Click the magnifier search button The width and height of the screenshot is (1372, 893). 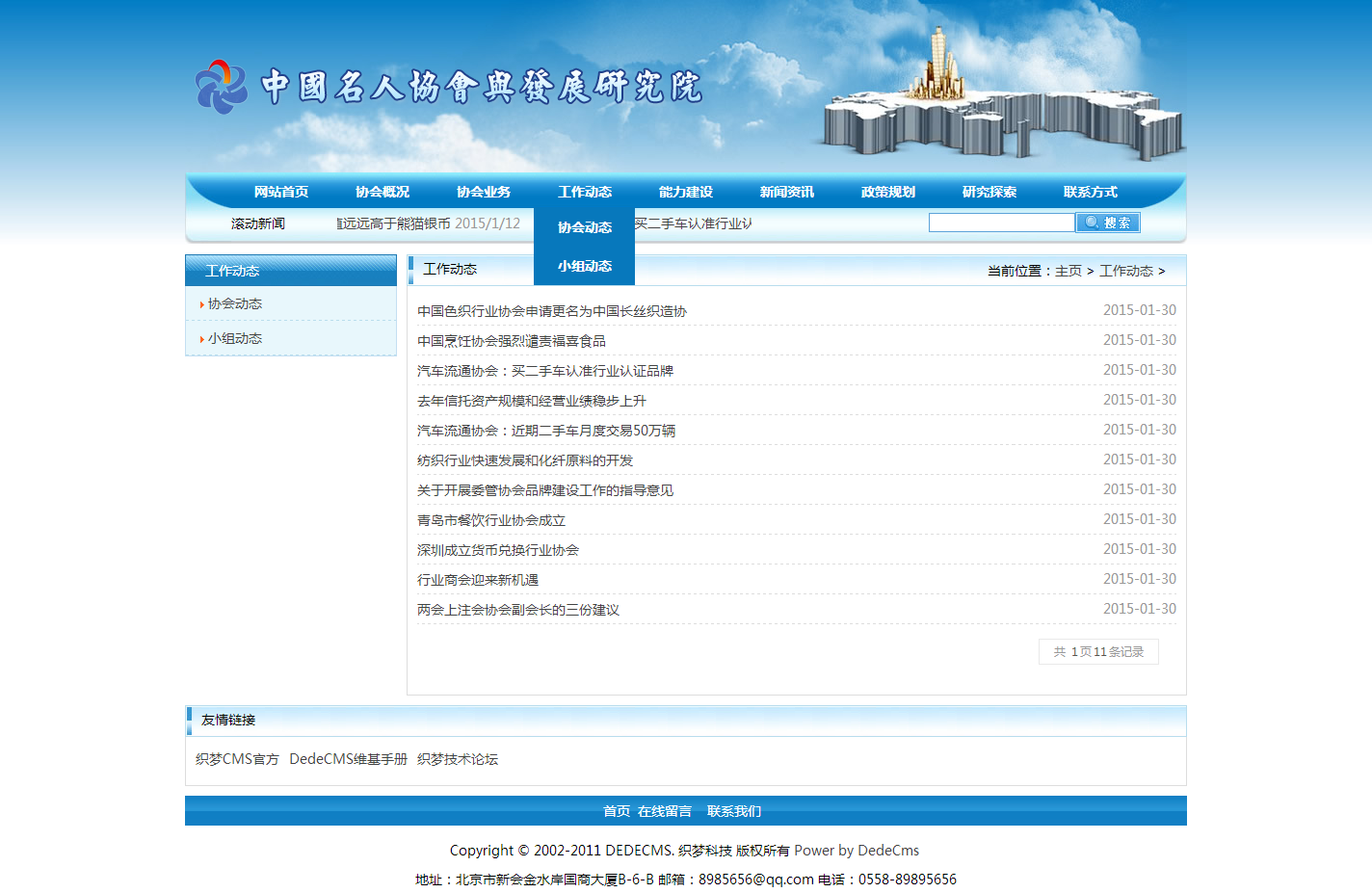(x=1107, y=223)
